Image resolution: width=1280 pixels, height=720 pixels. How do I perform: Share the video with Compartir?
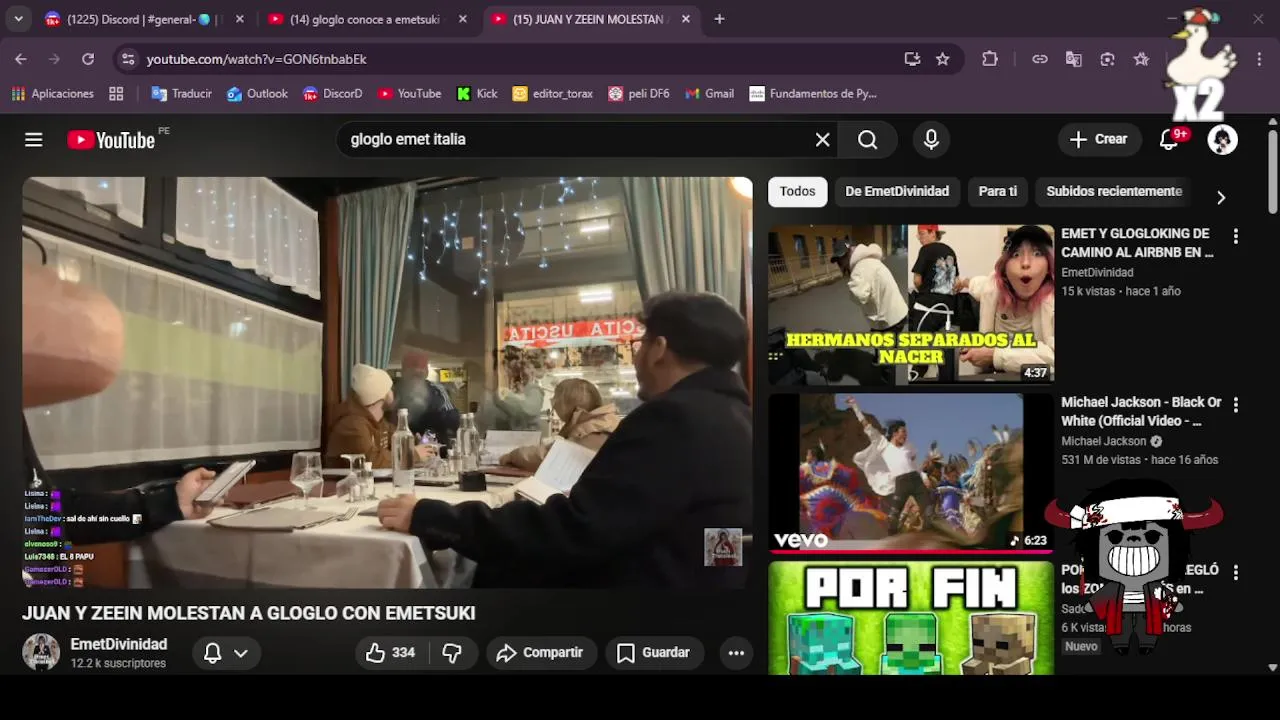[x=540, y=653]
